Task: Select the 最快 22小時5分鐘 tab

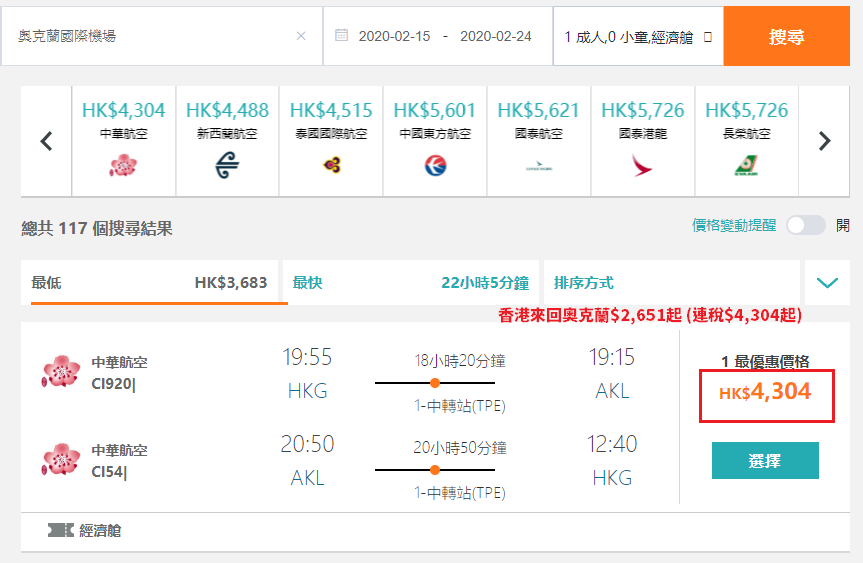Action: (411, 282)
